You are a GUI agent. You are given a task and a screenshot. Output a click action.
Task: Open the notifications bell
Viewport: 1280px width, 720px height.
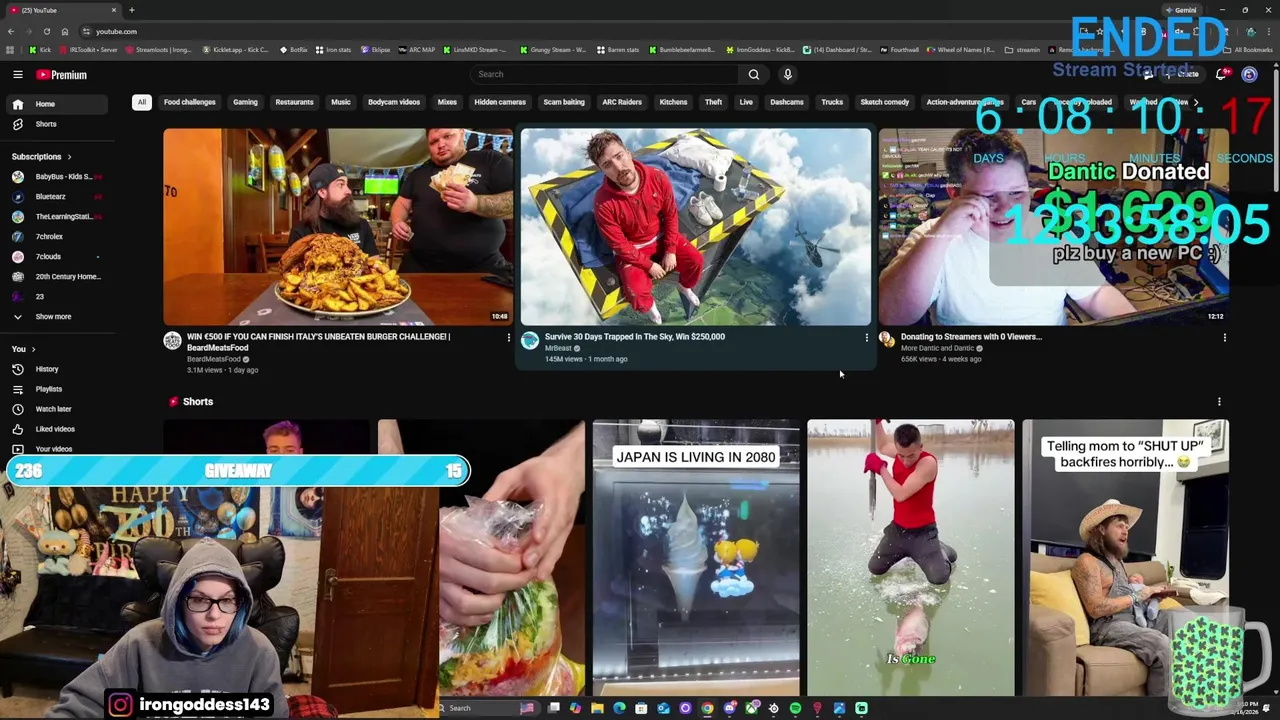1221,74
